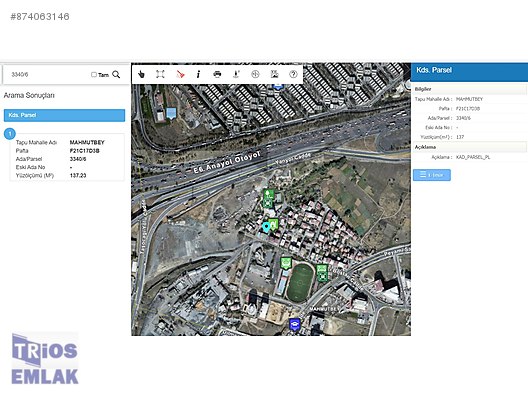The height and width of the screenshot is (396, 528).
Task: Select the Kds. Parsel results tab
Action: coord(64,115)
